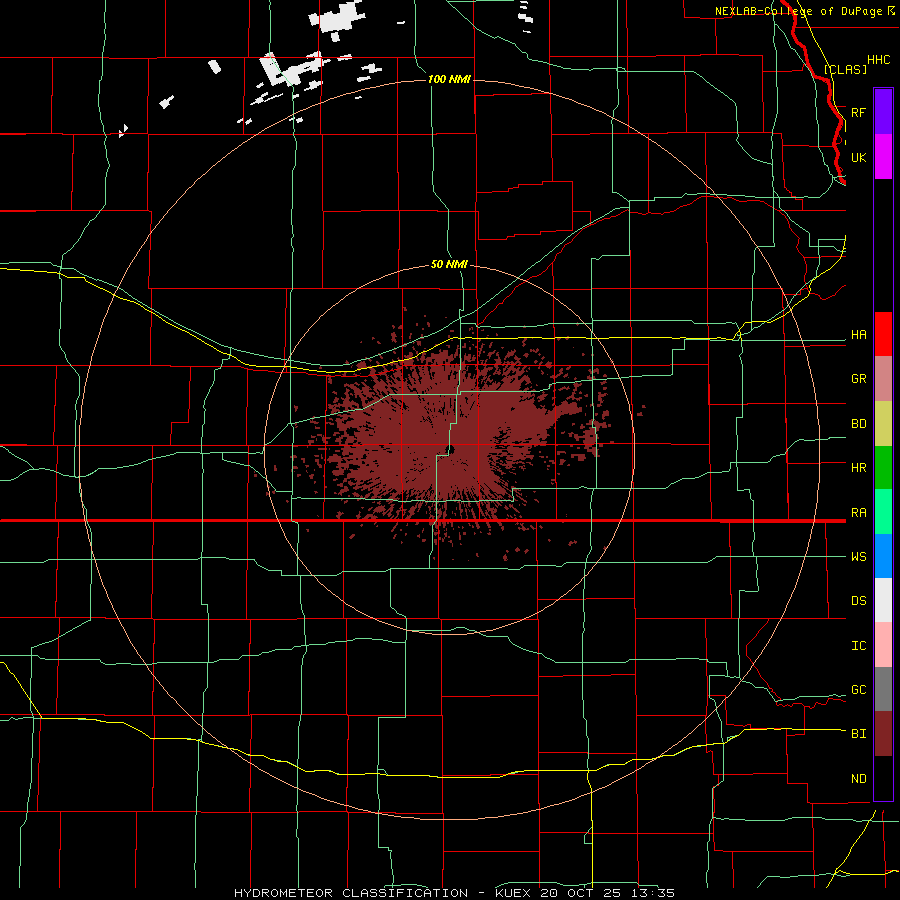Click the HR legend label
The image size is (900, 900).
point(858,468)
